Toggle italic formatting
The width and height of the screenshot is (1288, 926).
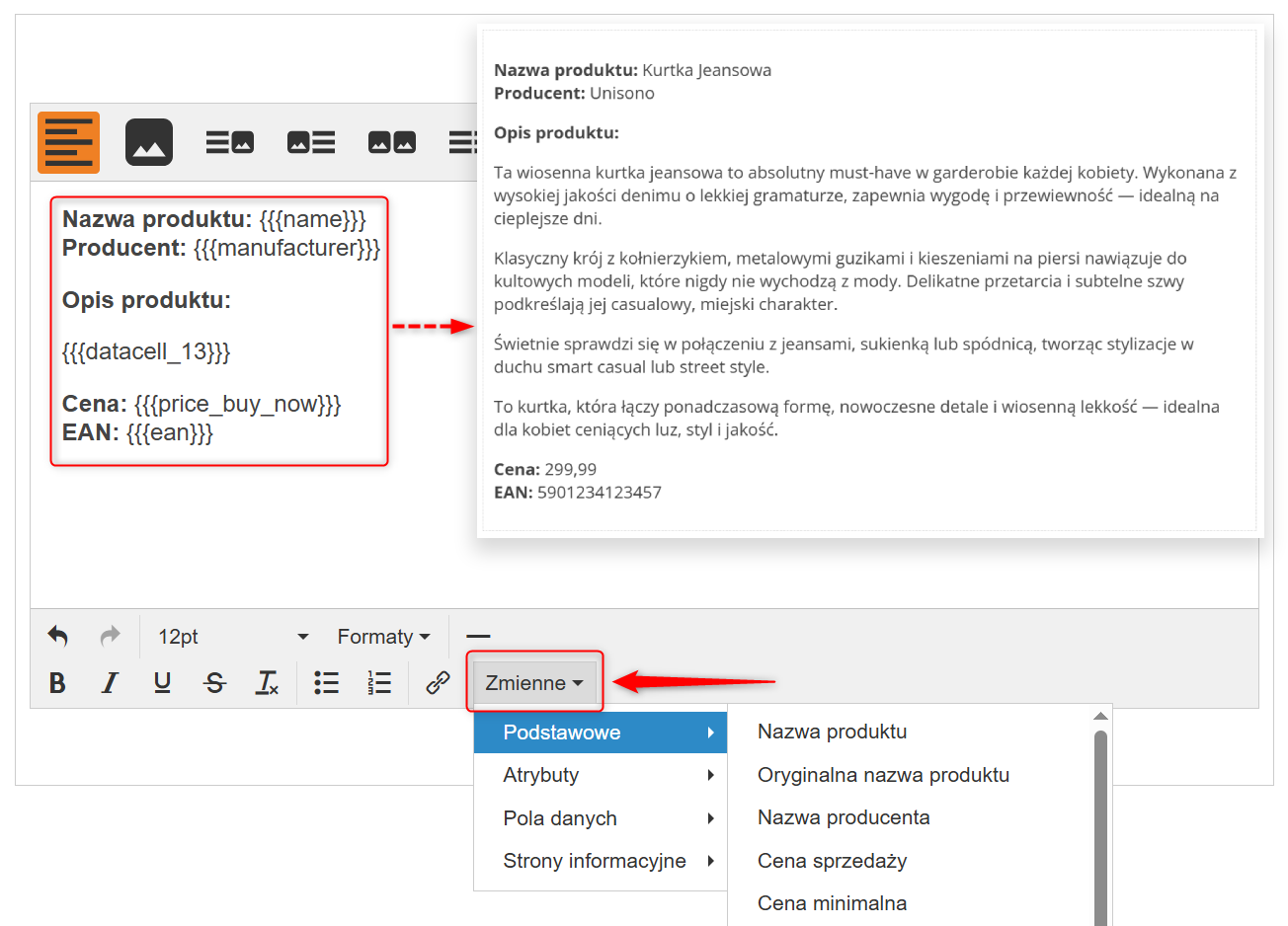[110, 683]
